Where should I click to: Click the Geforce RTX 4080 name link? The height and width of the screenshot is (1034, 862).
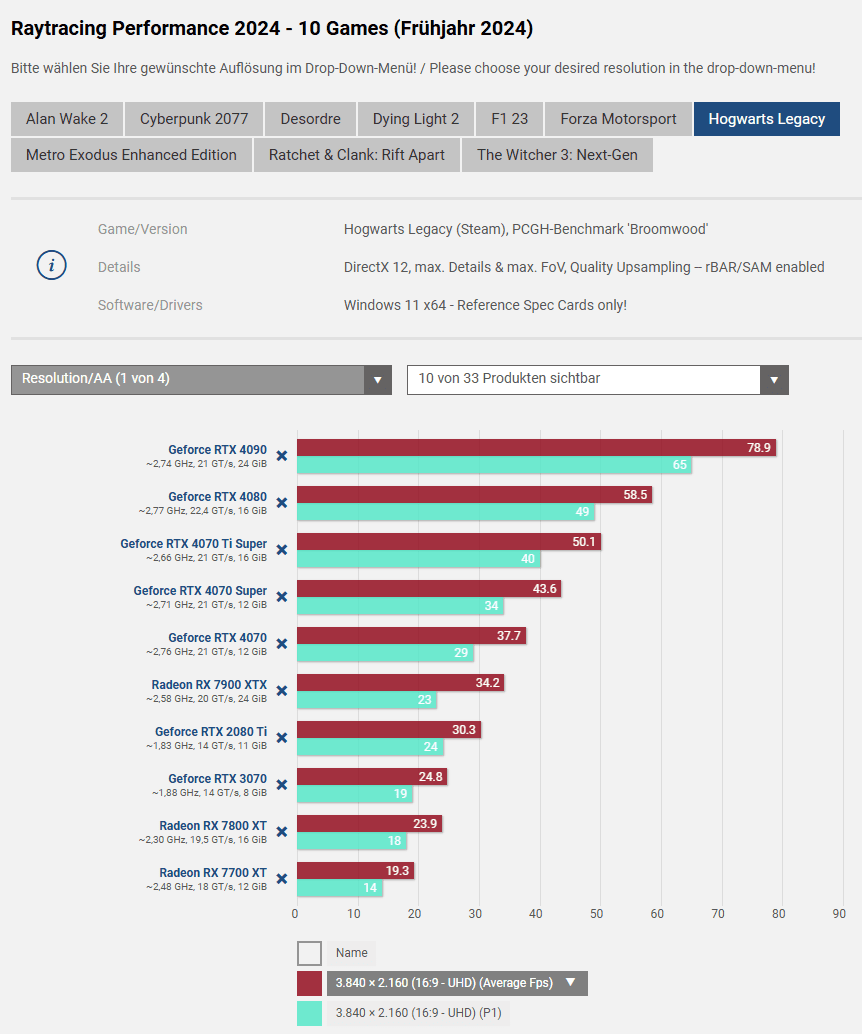point(218,497)
